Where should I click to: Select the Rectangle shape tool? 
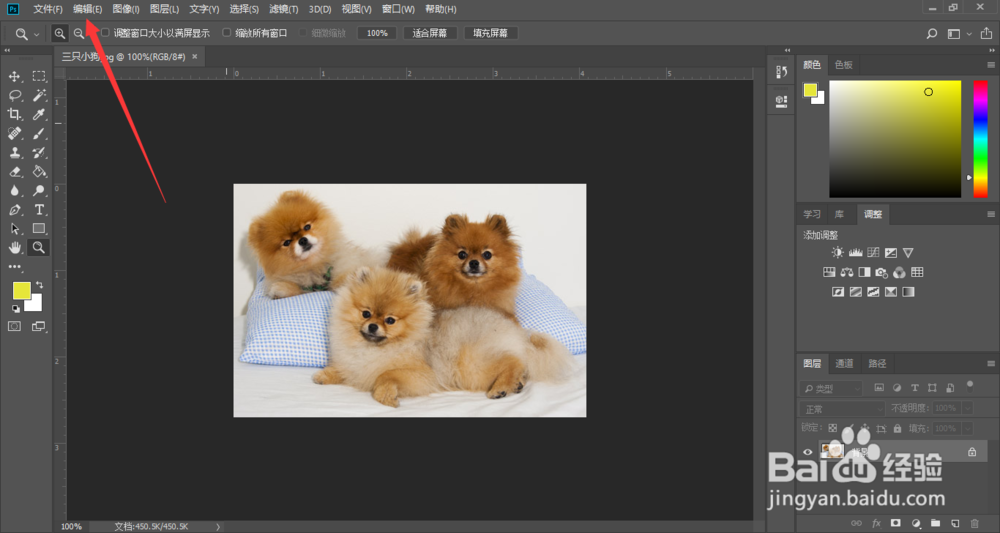tap(39, 228)
